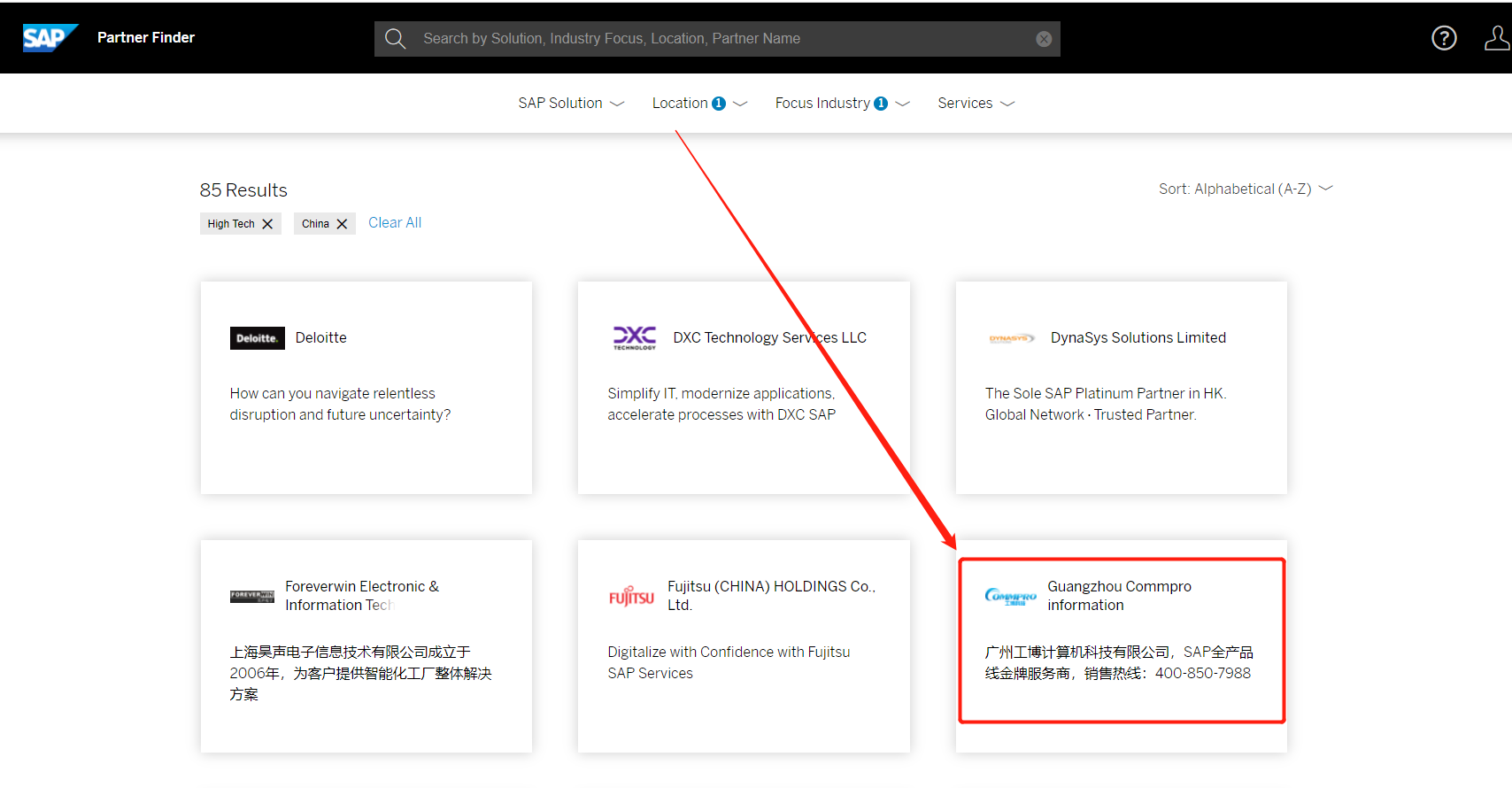
Task: Remove the High Tech filter tag
Action: tap(267, 224)
